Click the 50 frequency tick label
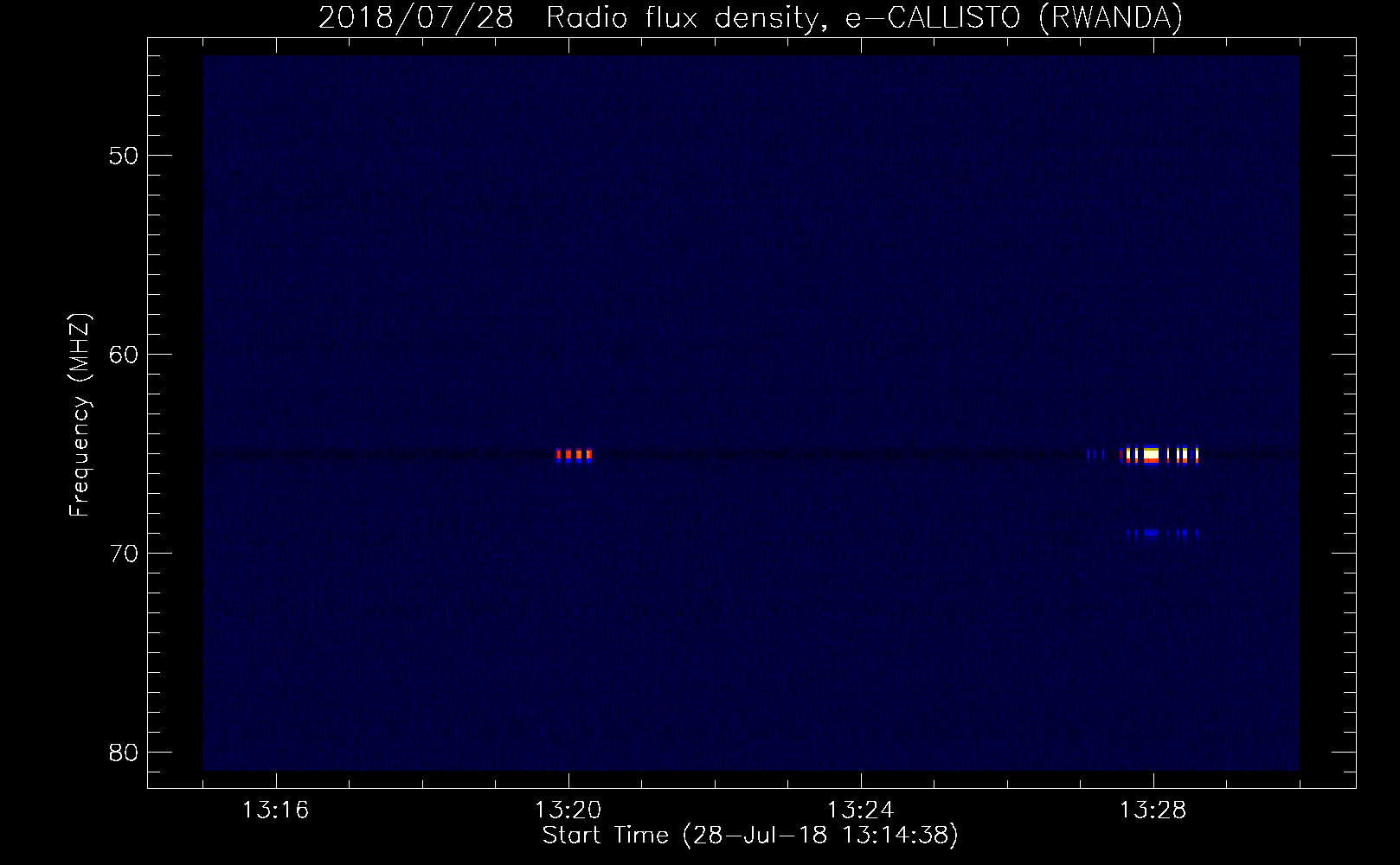This screenshot has width=1400, height=865. pos(125,156)
